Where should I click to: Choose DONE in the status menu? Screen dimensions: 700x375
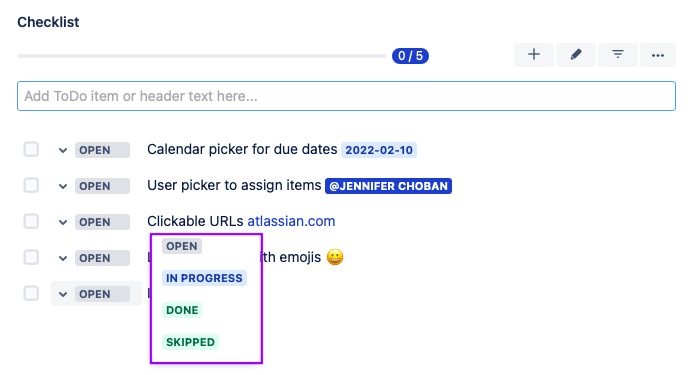(182, 310)
